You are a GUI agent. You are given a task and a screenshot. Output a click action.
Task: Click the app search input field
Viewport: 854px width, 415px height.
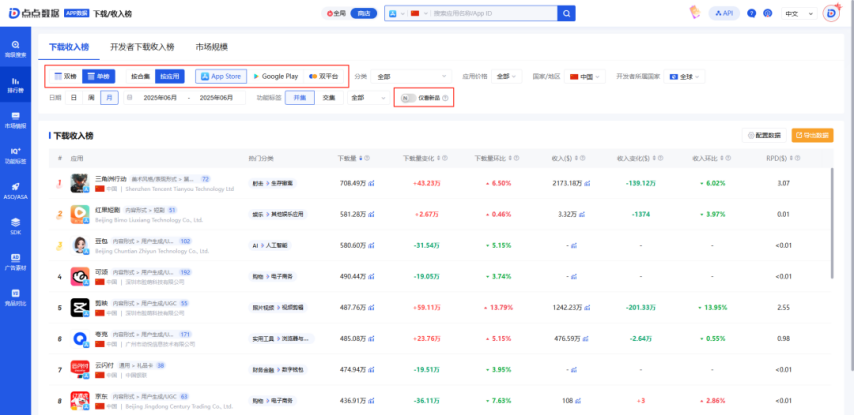coord(493,13)
